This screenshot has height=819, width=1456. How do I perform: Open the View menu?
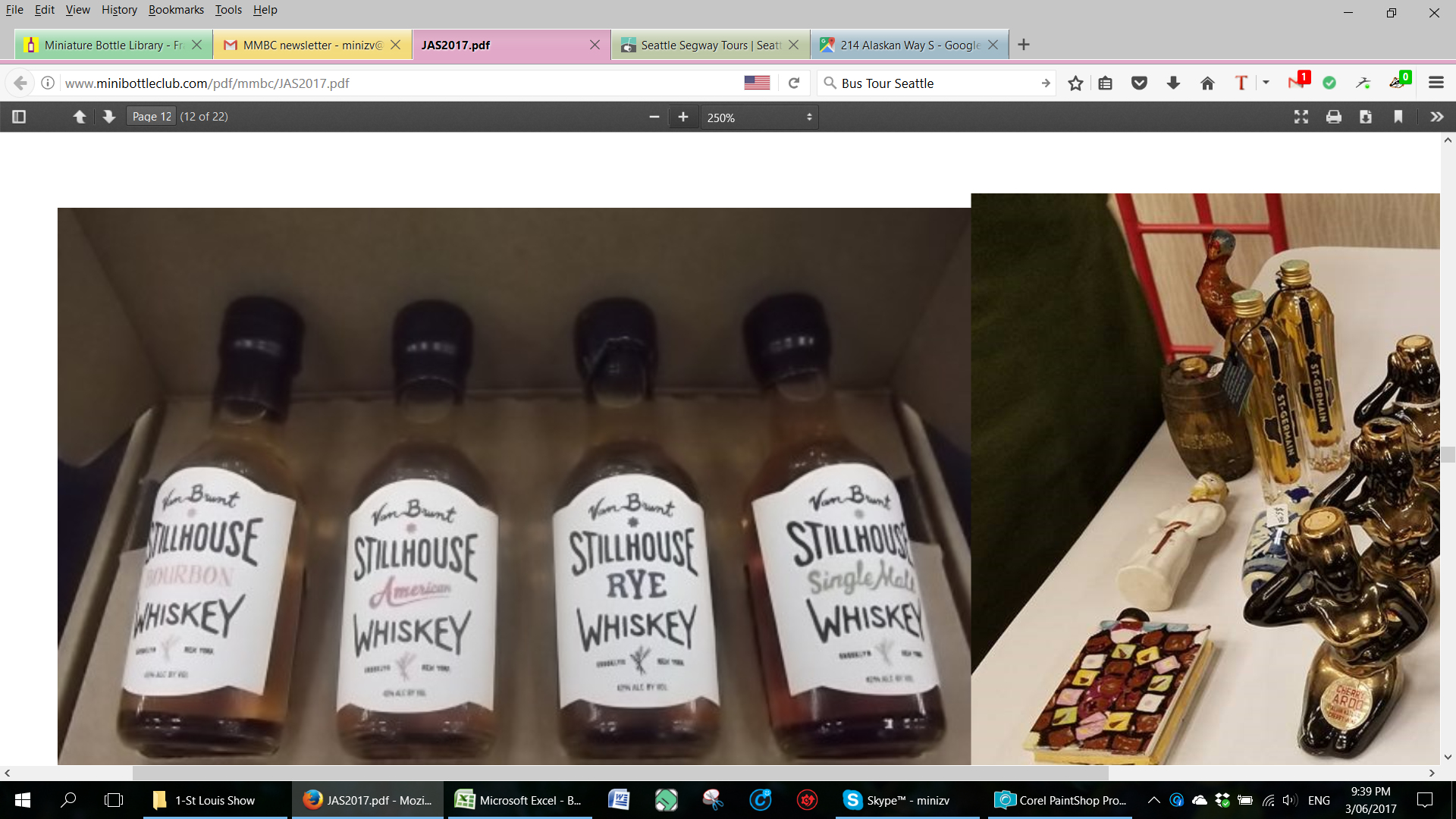click(x=77, y=10)
